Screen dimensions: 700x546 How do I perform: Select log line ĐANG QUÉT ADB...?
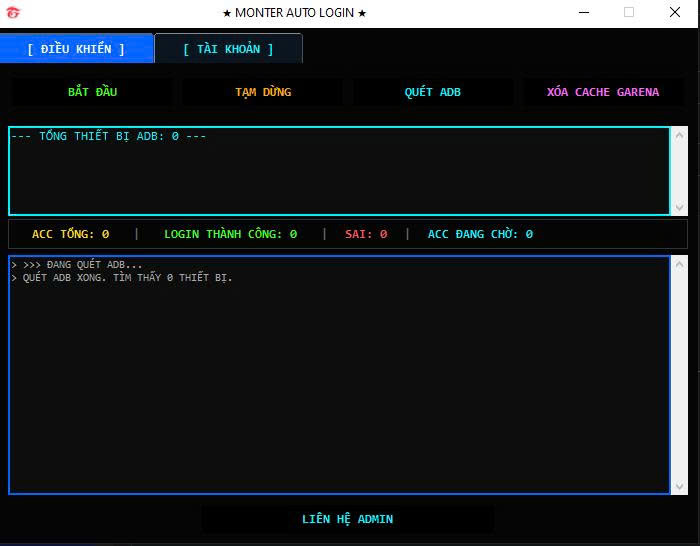tap(77, 265)
